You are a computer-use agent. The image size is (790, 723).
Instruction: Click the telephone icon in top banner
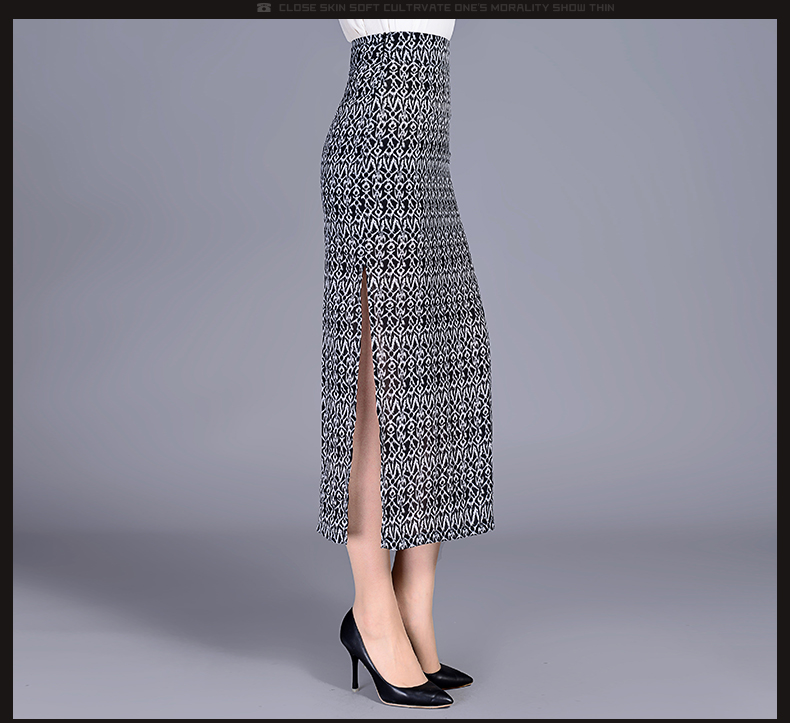click(264, 8)
